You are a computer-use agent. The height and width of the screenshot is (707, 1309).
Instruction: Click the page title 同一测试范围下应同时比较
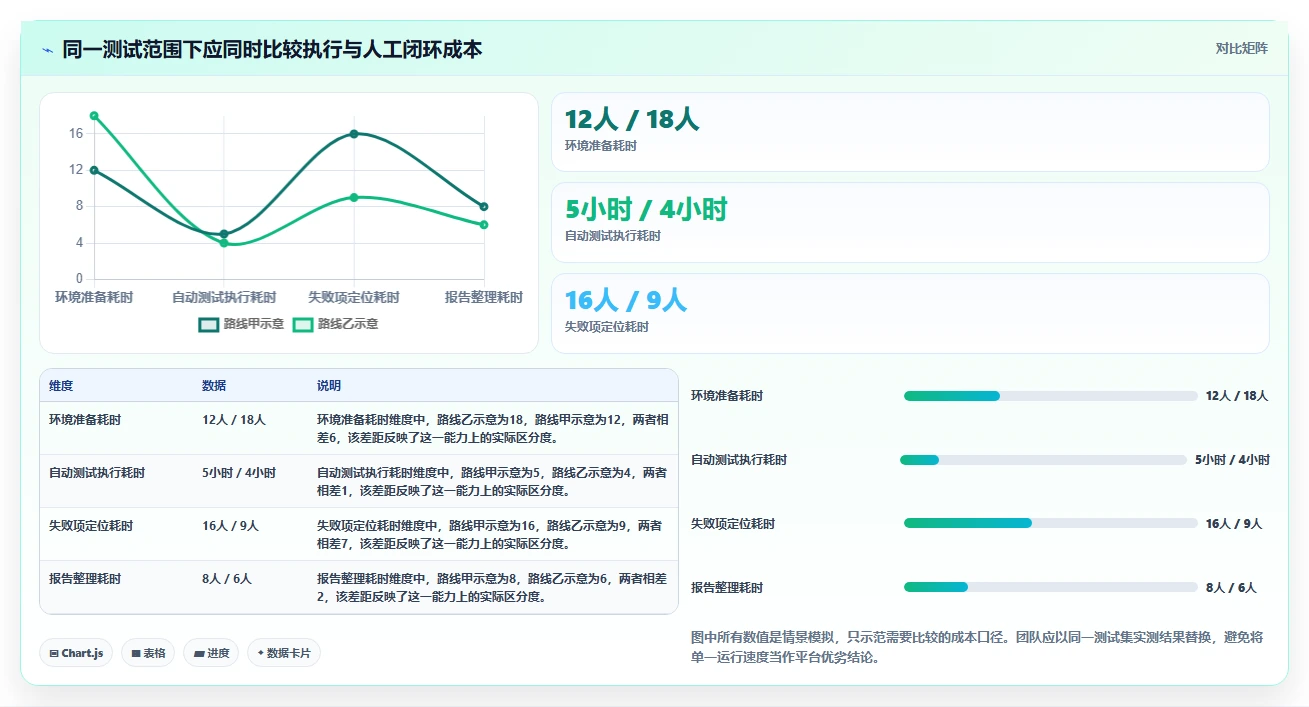272,49
